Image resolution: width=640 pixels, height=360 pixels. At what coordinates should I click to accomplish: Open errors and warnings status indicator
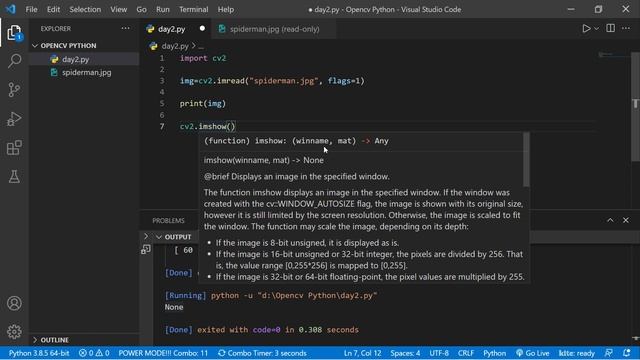point(94,353)
